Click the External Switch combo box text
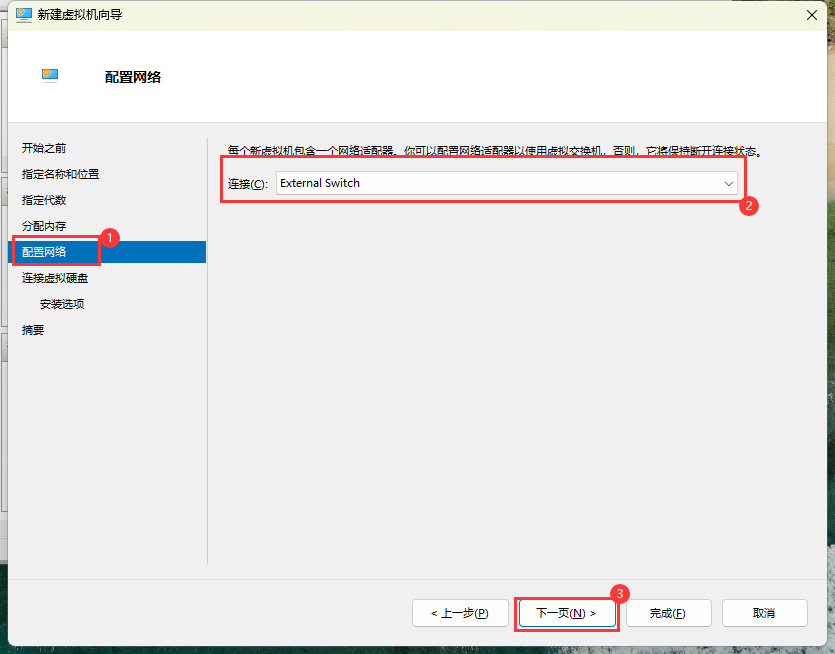This screenshot has width=835, height=654. pyautogui.click(x=320, y=183)
